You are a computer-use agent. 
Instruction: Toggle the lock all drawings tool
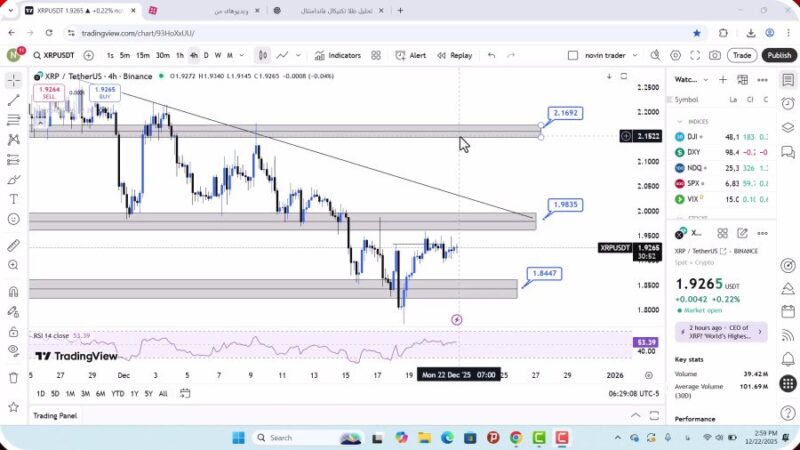point(13,331)
